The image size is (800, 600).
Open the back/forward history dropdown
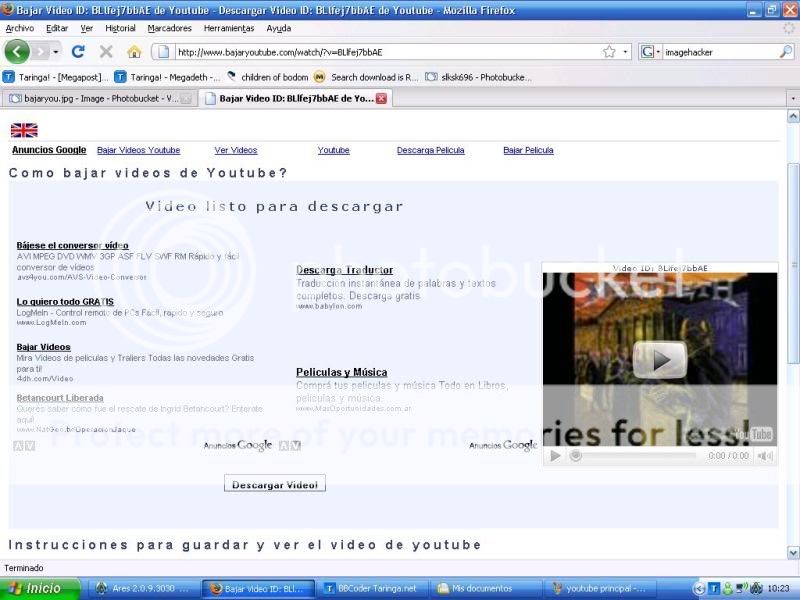pos(56,52)
